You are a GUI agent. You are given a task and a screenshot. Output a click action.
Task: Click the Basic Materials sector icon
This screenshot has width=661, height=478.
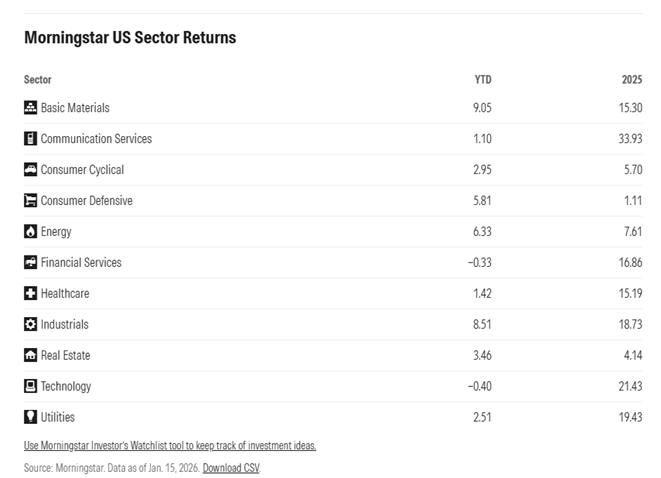coord(30,108)
